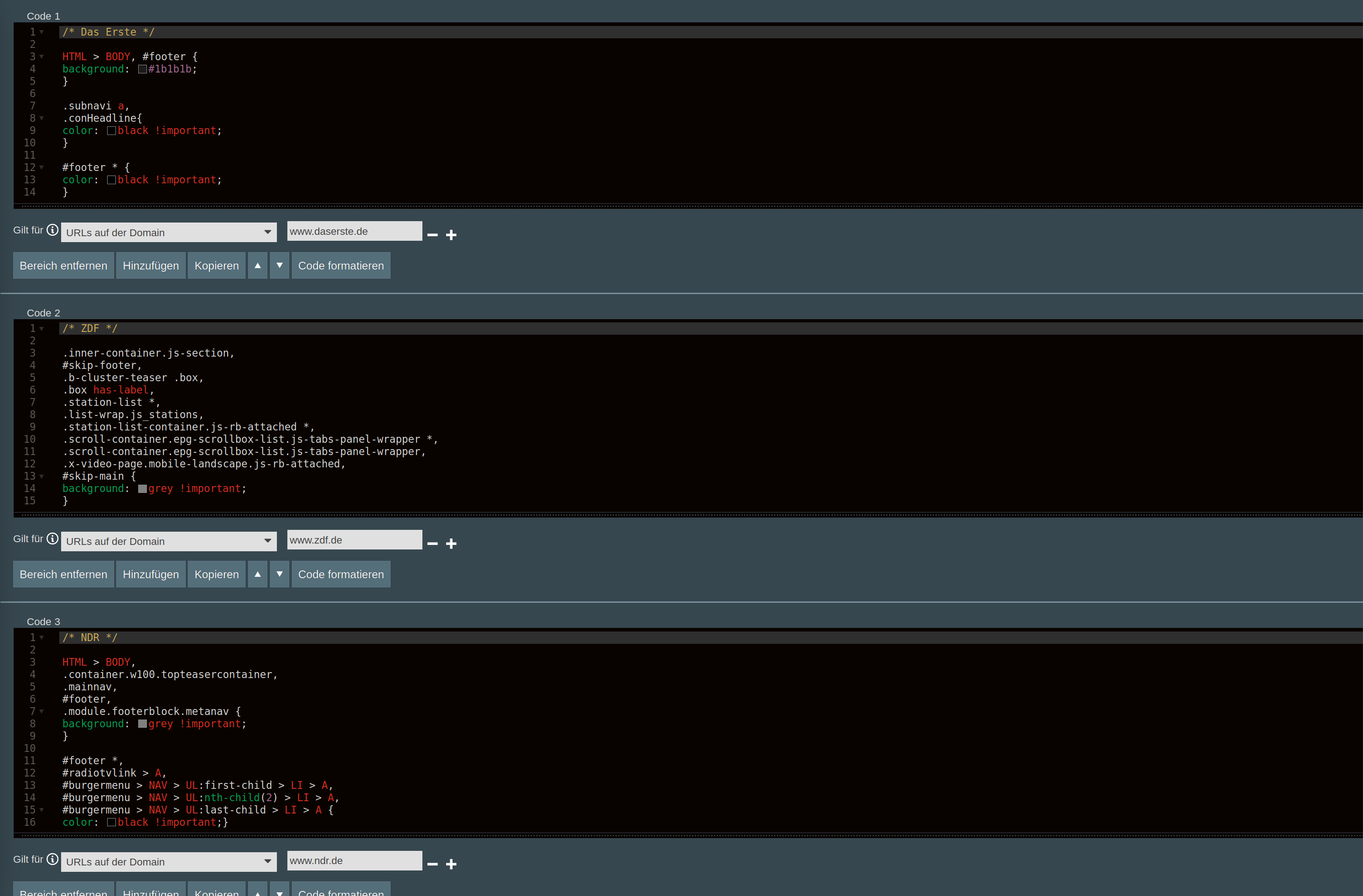The height and width of the screenshot is (896, 1363).
Task: Collapse fold arrow at line 13 in Code 2
Action: coord(42,476)
